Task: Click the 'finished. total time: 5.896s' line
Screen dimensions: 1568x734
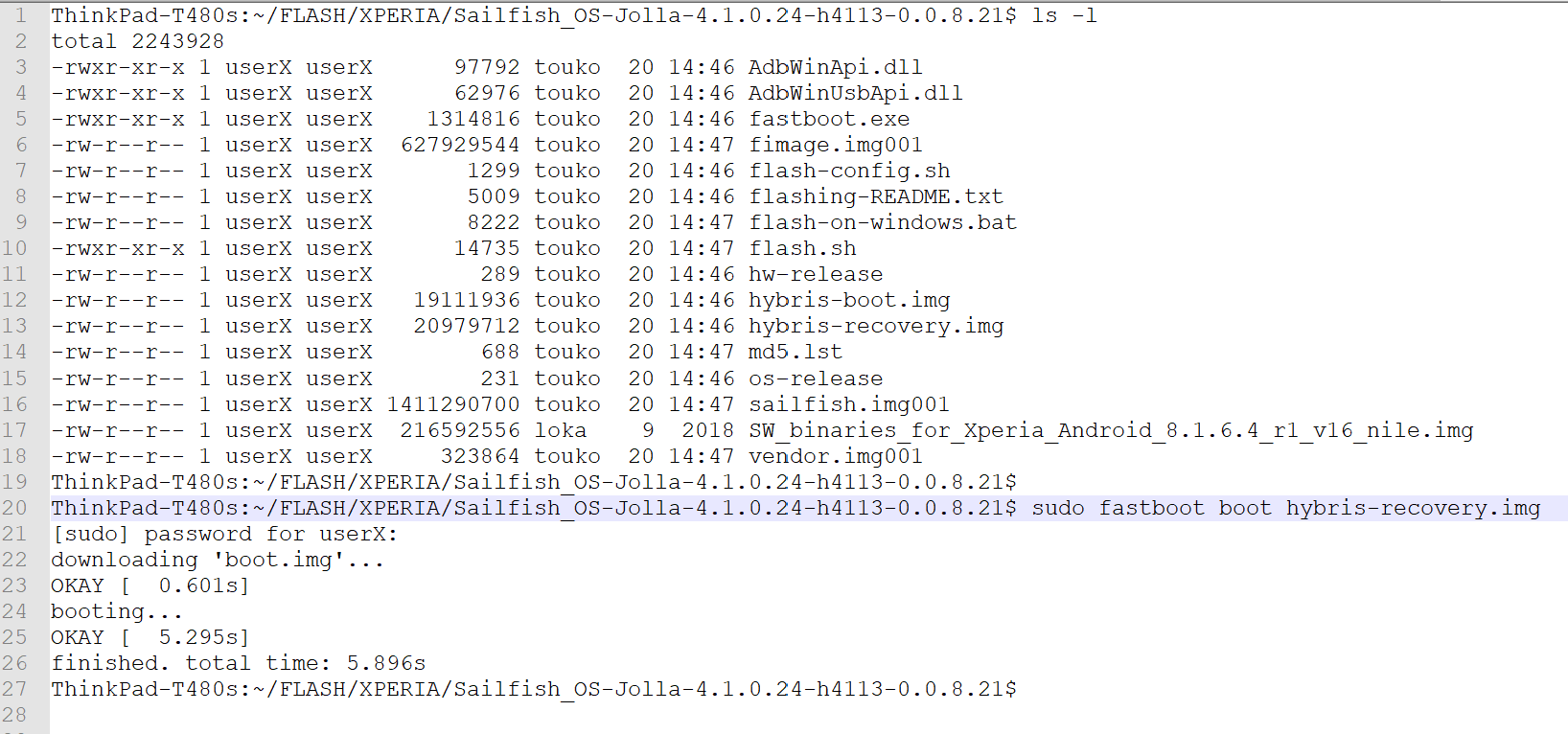Action: click(x=238, y=663)
